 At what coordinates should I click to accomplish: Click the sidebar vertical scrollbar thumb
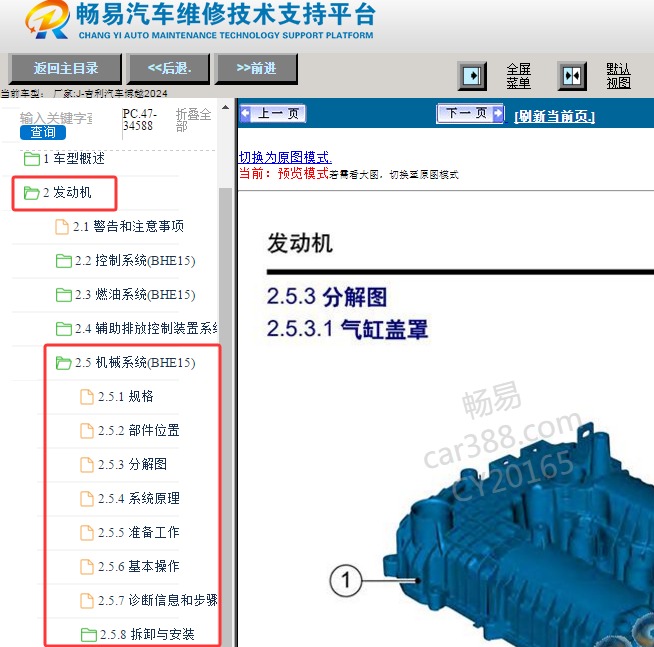[x=226, y=417]
